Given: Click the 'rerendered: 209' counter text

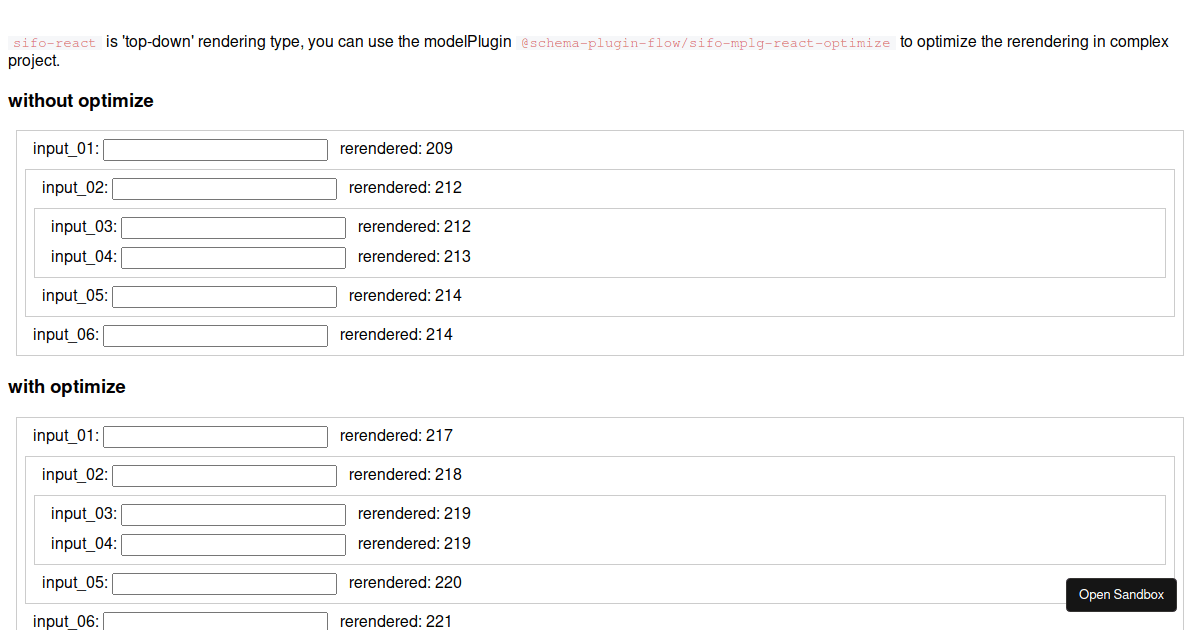Looking at the screenshot, I should 396,148.
